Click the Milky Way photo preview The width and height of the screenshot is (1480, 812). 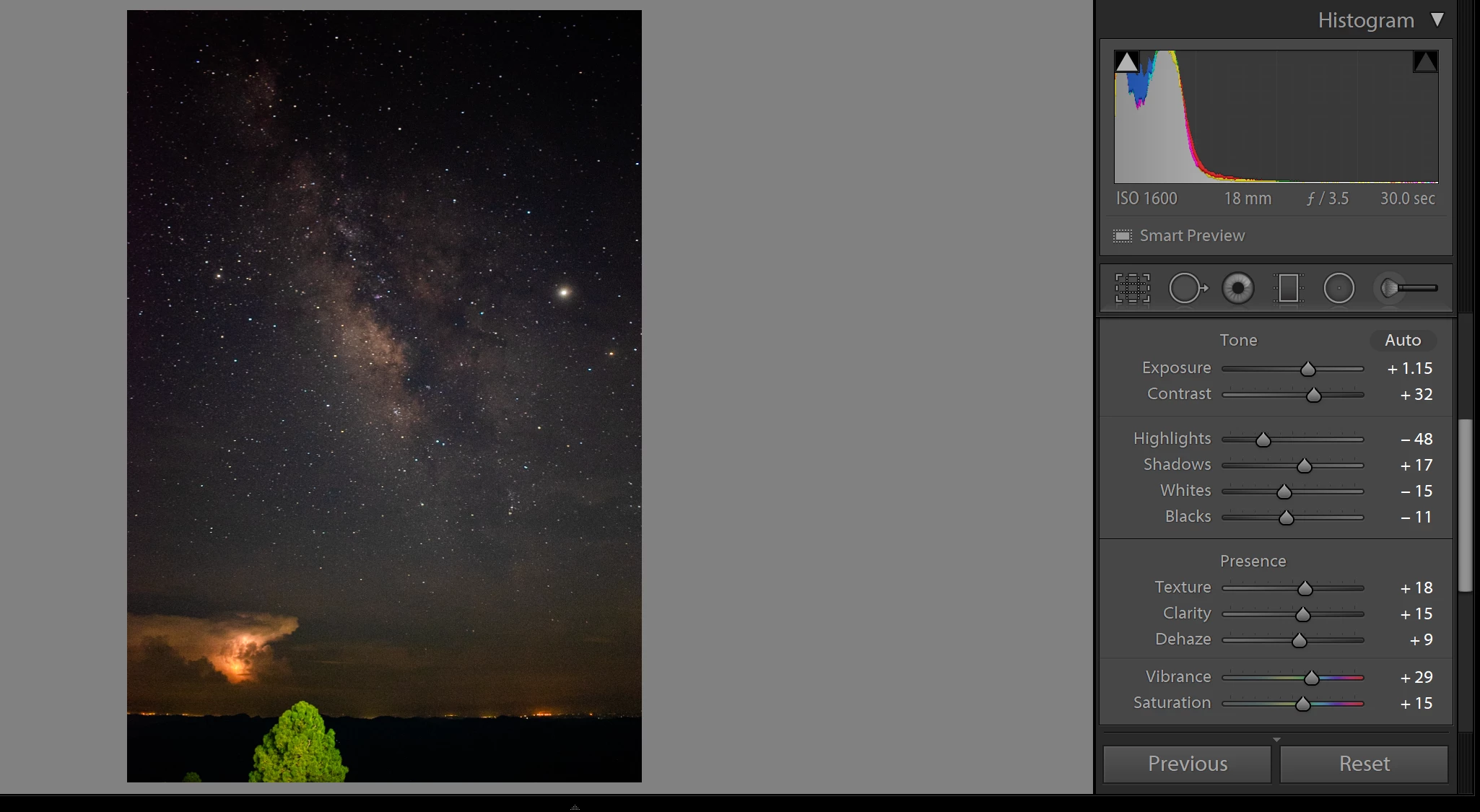(x=384, y=396)
